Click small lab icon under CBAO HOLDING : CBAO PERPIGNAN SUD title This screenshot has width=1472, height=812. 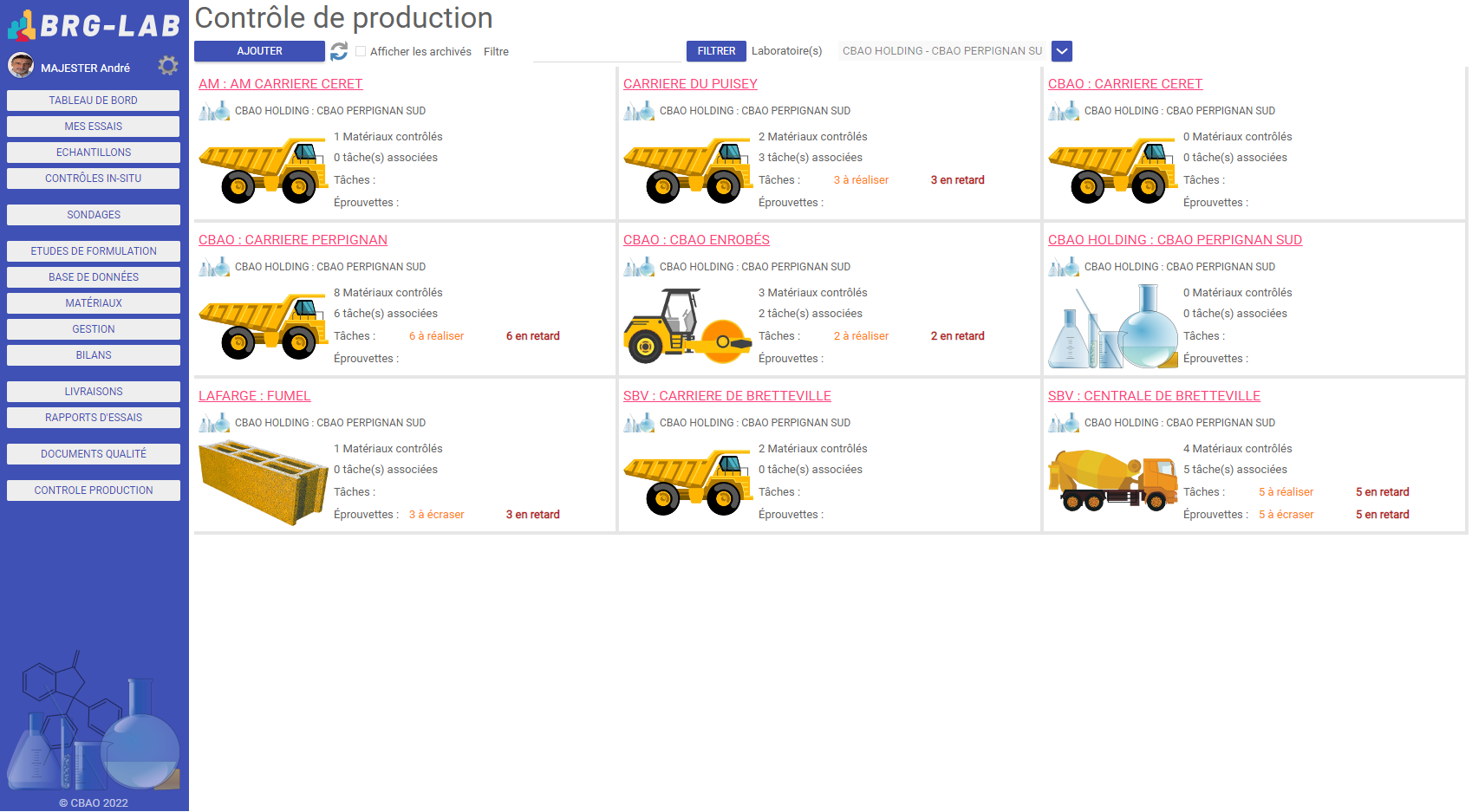(x=1064, y=267)
